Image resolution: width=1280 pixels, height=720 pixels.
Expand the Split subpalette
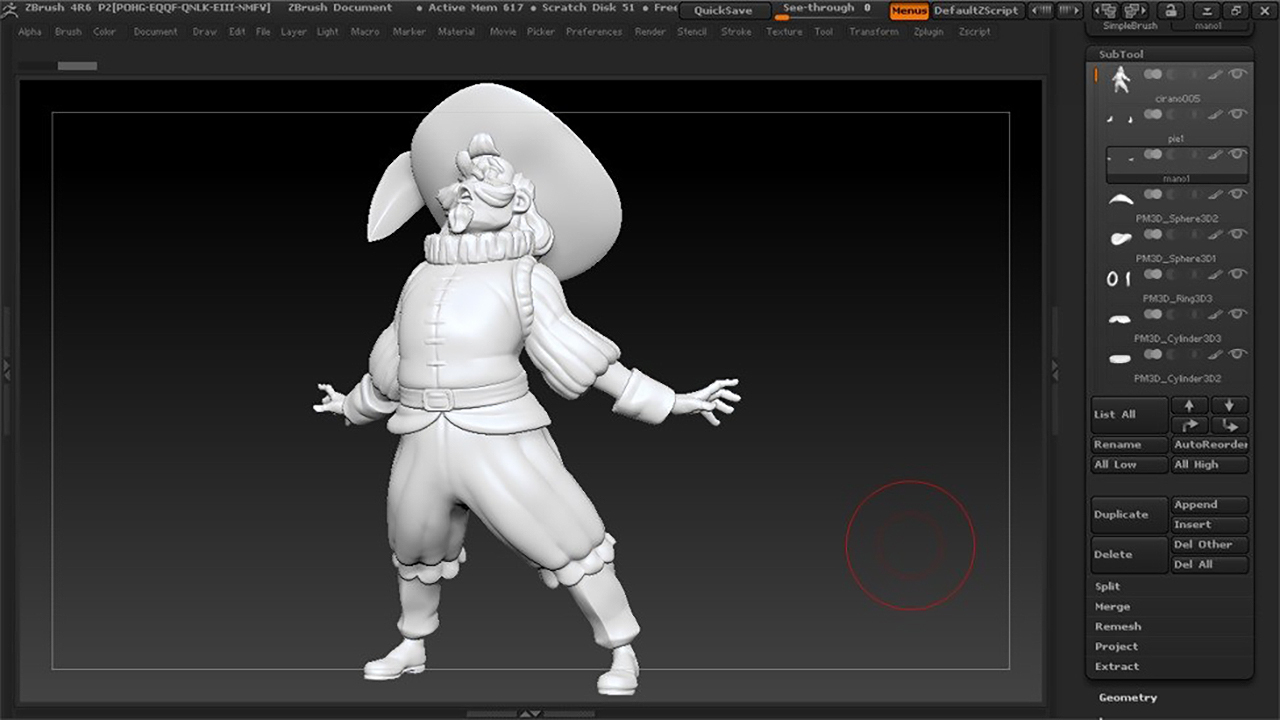1107,586
